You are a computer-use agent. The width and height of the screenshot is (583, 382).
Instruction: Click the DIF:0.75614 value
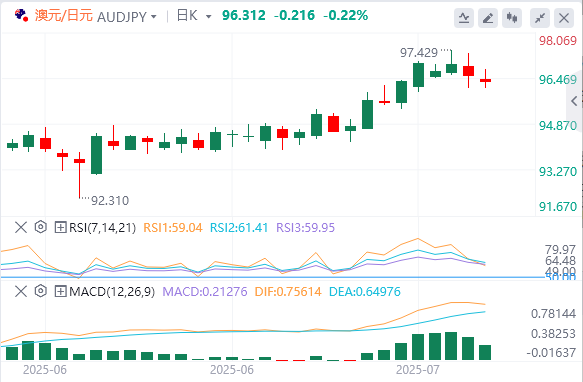click(x=288, y=292)
